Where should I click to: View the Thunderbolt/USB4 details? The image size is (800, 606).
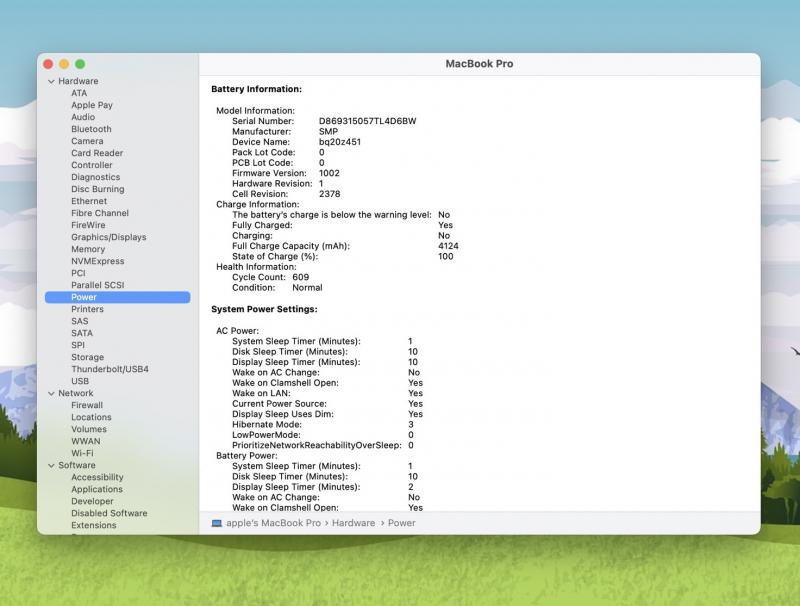pyautogui.click(x=109, y=369)
